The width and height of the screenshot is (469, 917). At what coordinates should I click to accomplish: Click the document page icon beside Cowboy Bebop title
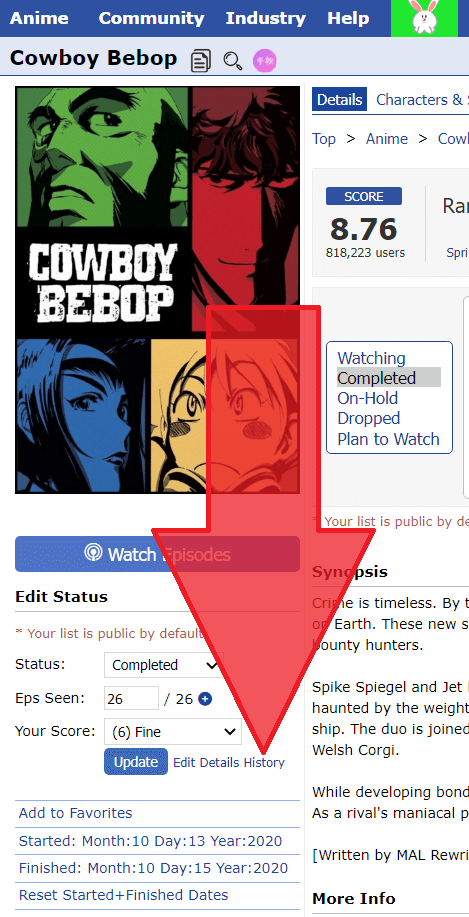(201, 60)
